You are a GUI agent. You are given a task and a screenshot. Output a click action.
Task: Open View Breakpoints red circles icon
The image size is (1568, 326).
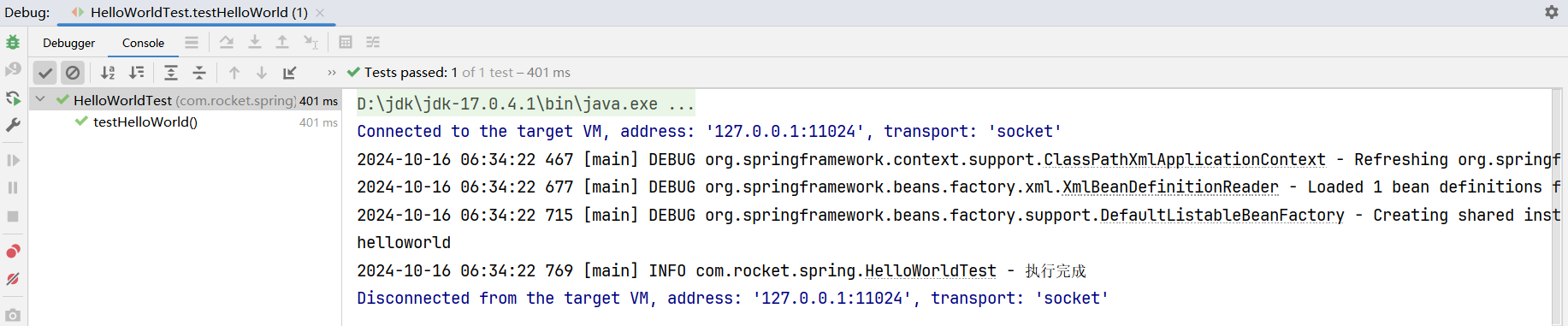pos(13,251)
